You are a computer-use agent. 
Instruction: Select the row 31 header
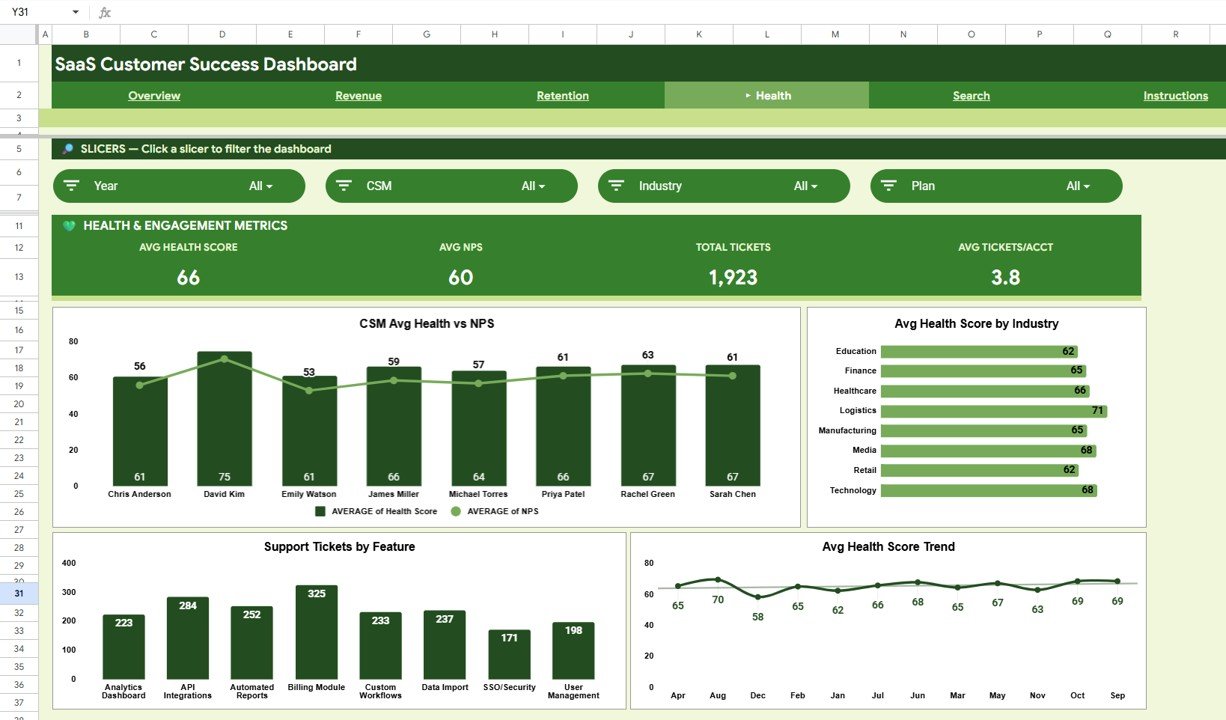(x=19, y=592)
